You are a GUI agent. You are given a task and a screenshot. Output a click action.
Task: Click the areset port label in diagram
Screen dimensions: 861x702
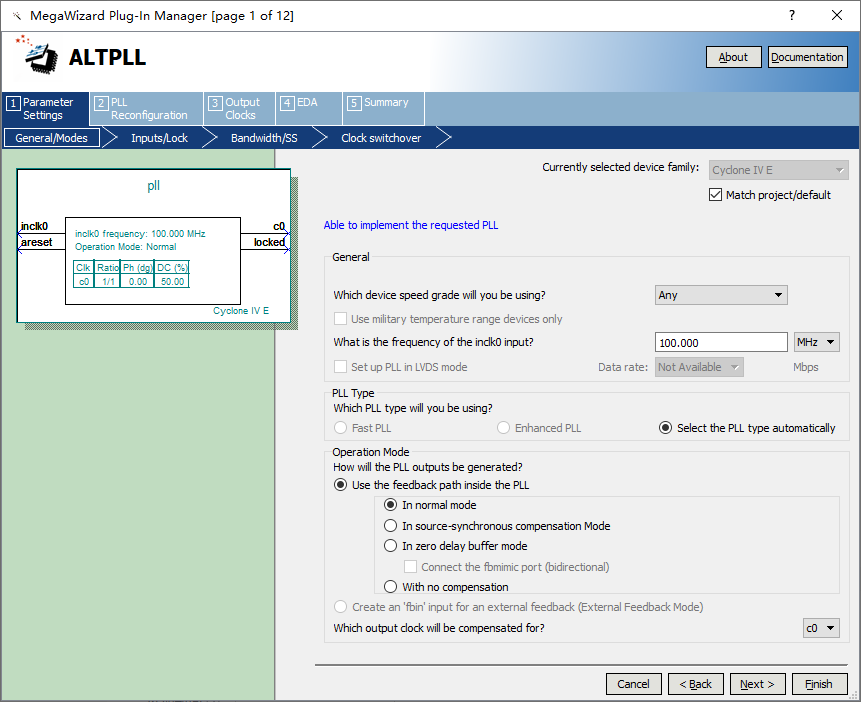(36, 242)
